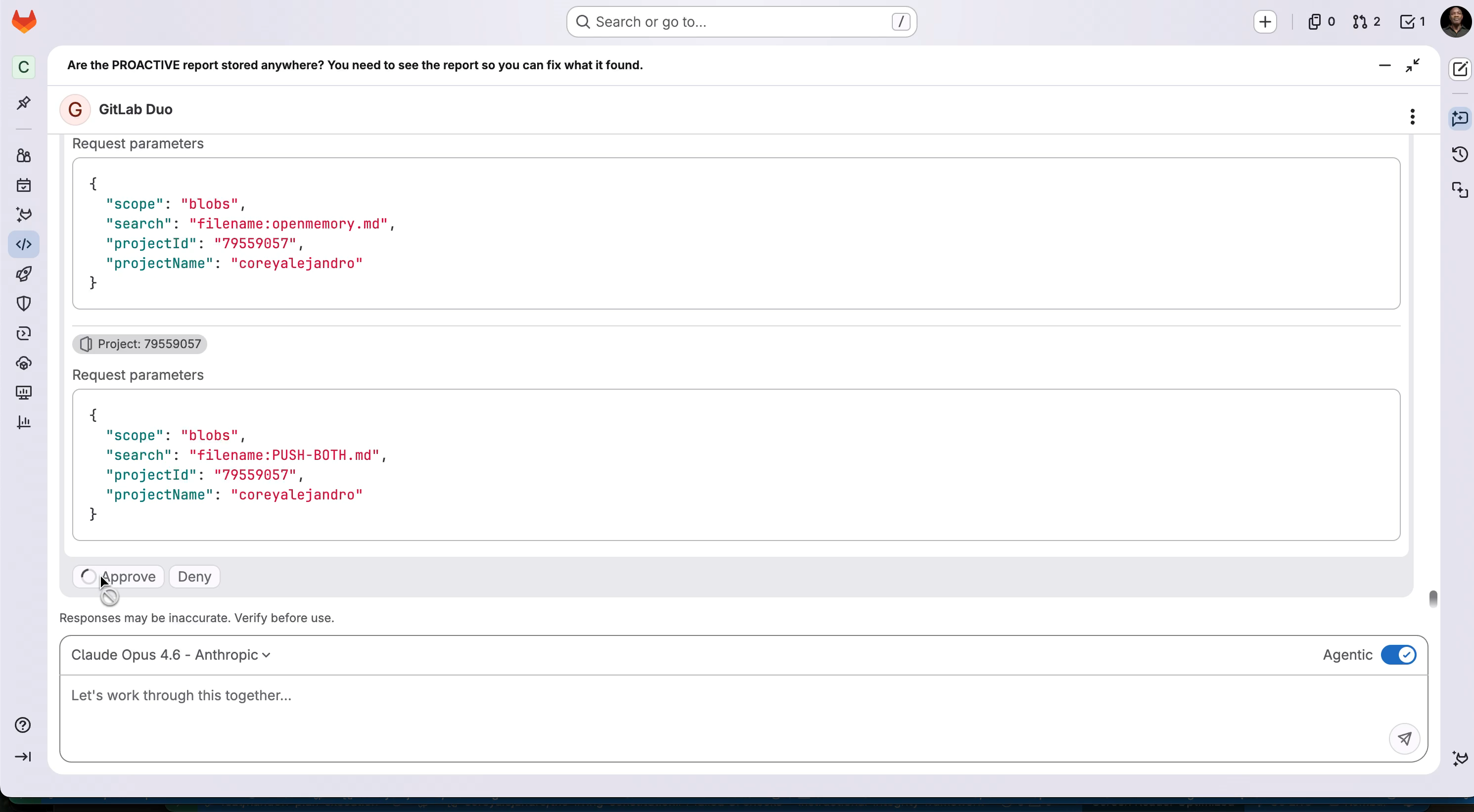Click the Search or go to box
The width and height of the screenshot is (1474, 812).
(741, 22)
